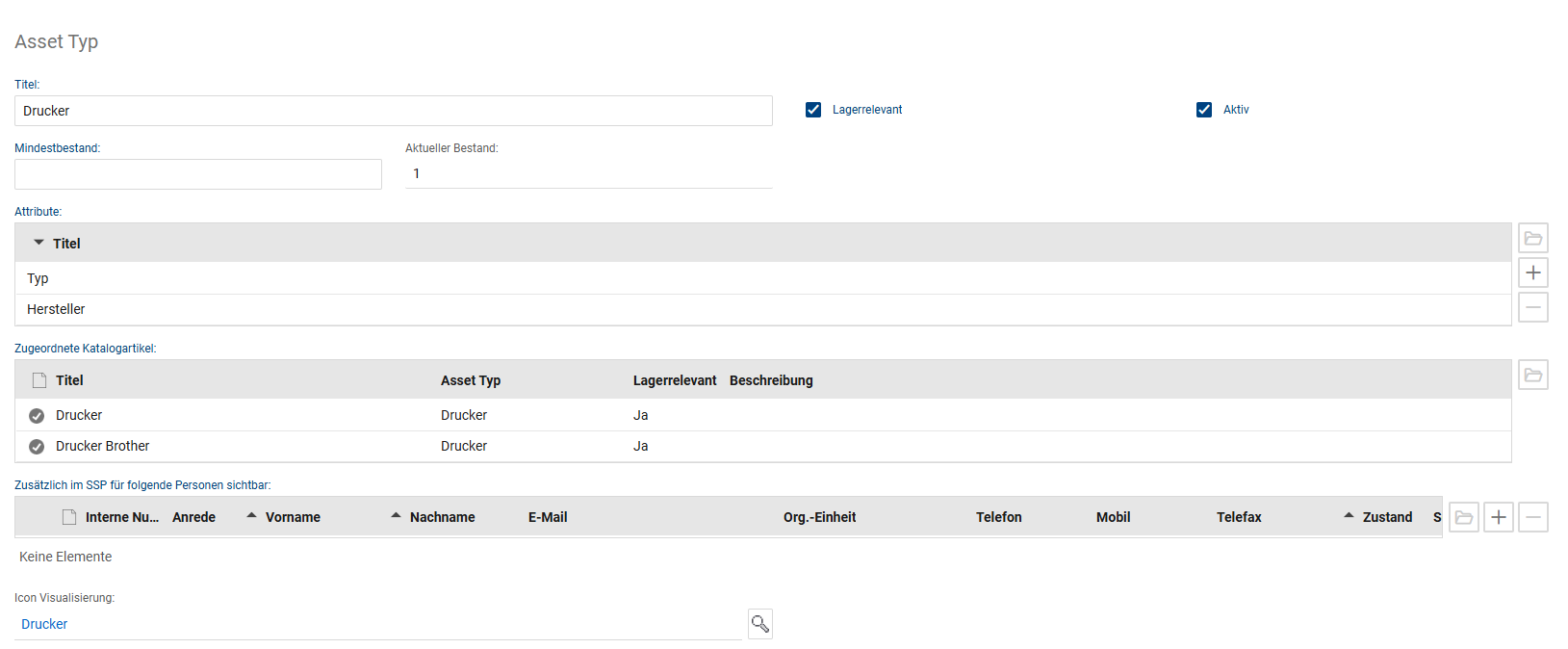
Task: Click Asset Typ column header in Katalogartikel
Action: [x=471, y=380]
